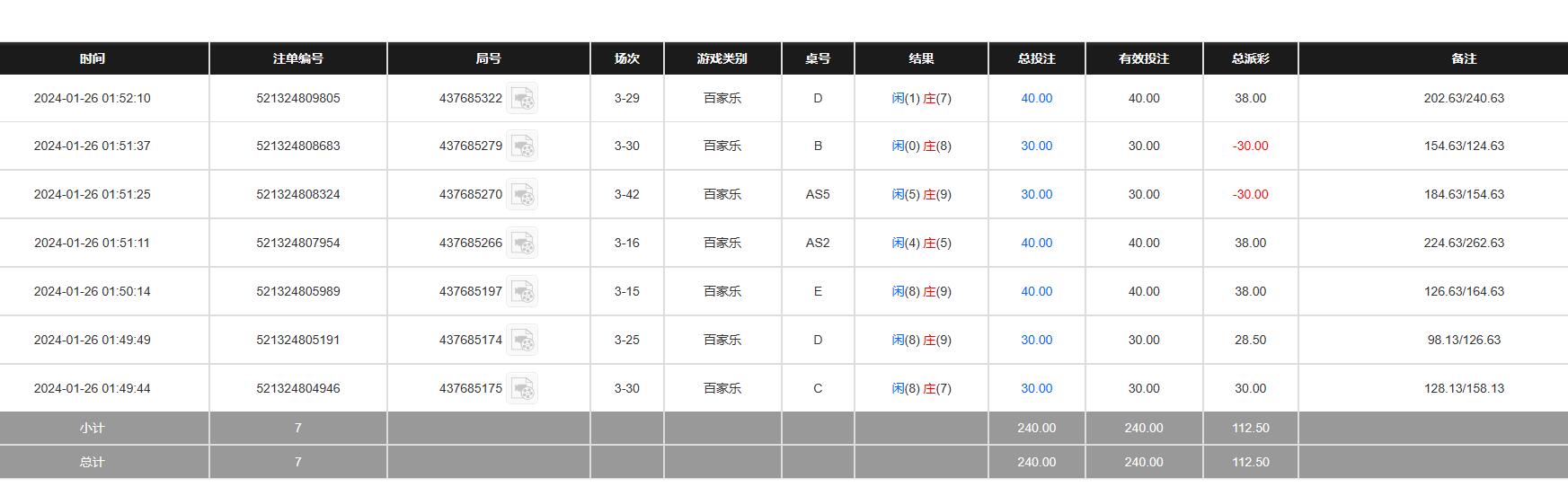Open video replay icon for round 437685279

click(522, 146)
